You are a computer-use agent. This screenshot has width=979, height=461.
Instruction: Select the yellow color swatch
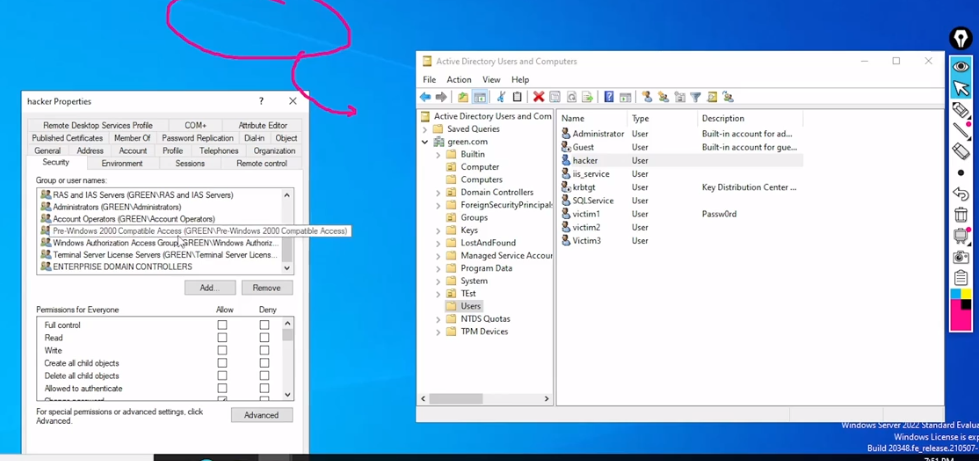[x=967, y=294]
